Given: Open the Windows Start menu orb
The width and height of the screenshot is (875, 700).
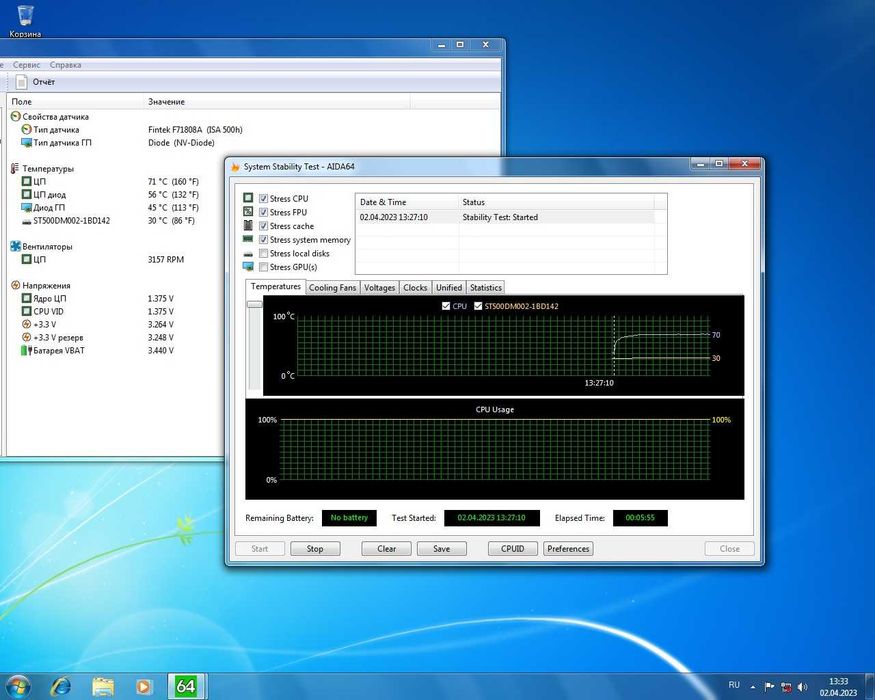Looking at the screenshot, I should click(17, 686).
